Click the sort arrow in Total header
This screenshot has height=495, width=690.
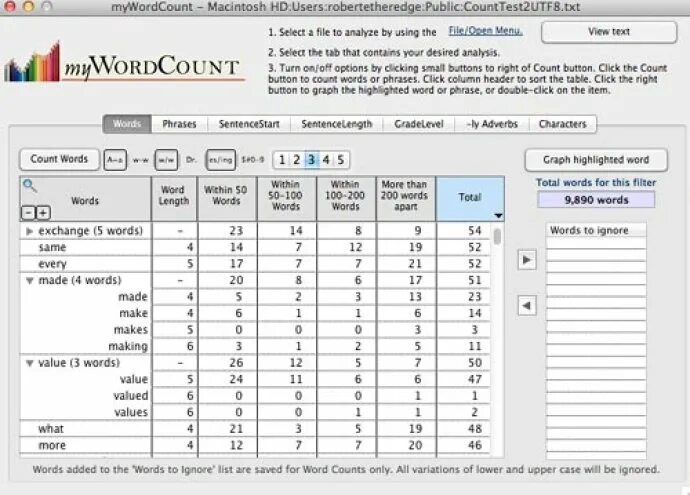tap(498, 216)
